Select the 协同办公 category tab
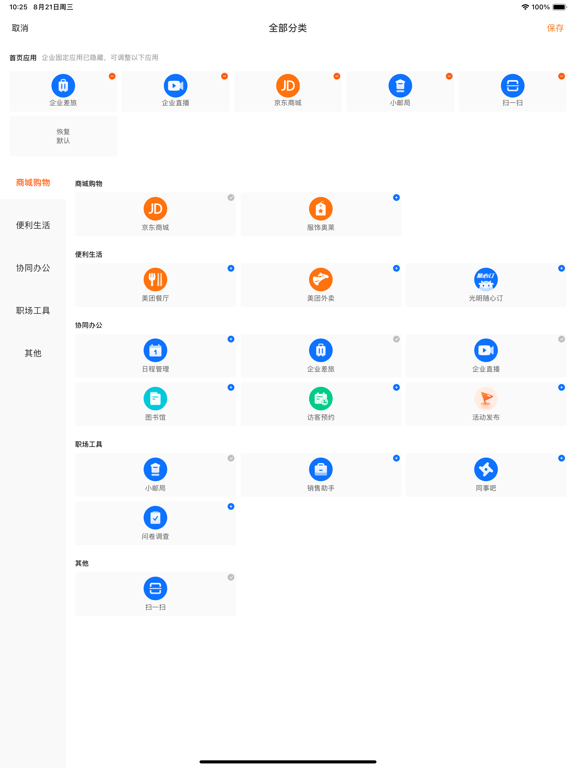 [33, 268]
